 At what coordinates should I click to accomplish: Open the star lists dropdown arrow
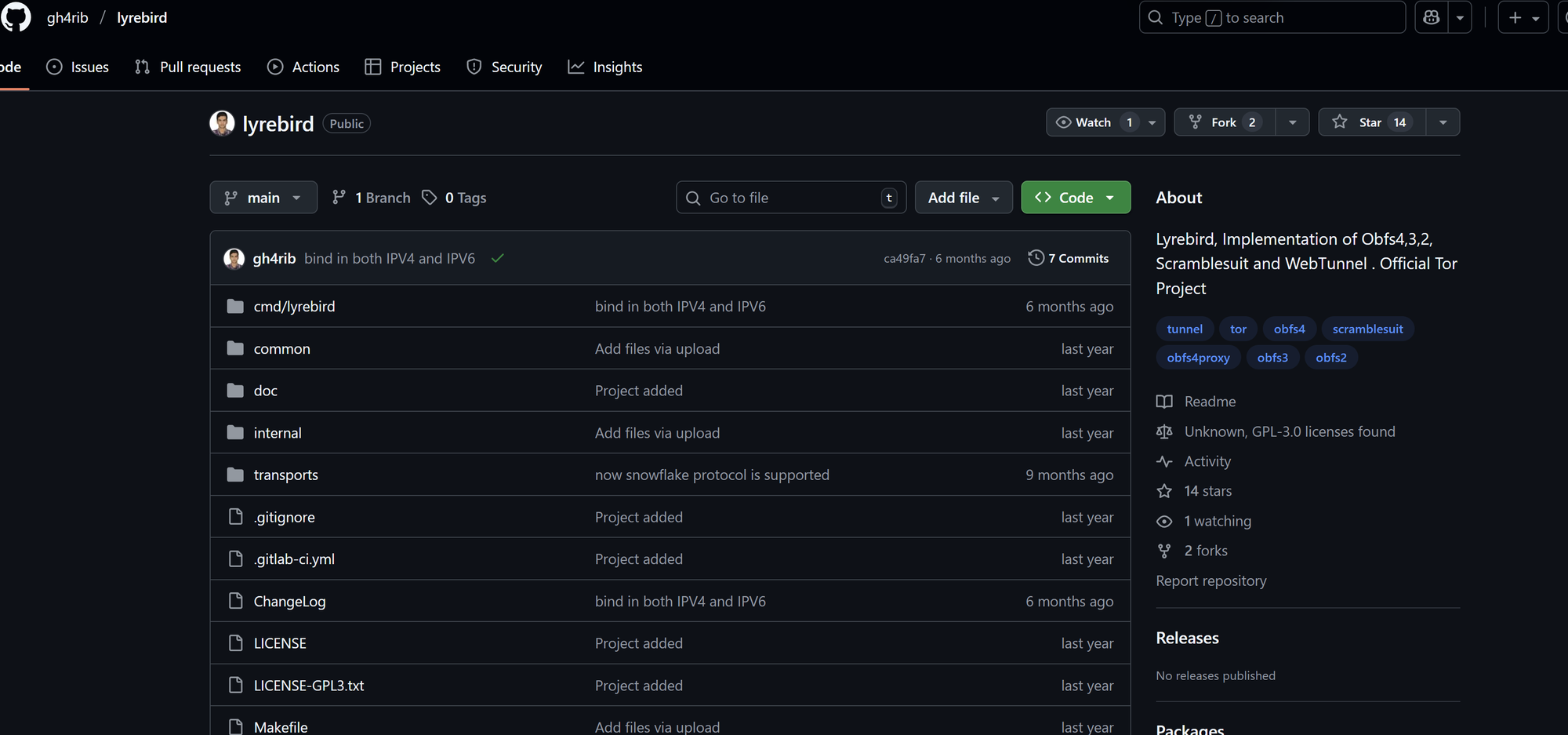pyautogui.click(x=1443, y=122)
